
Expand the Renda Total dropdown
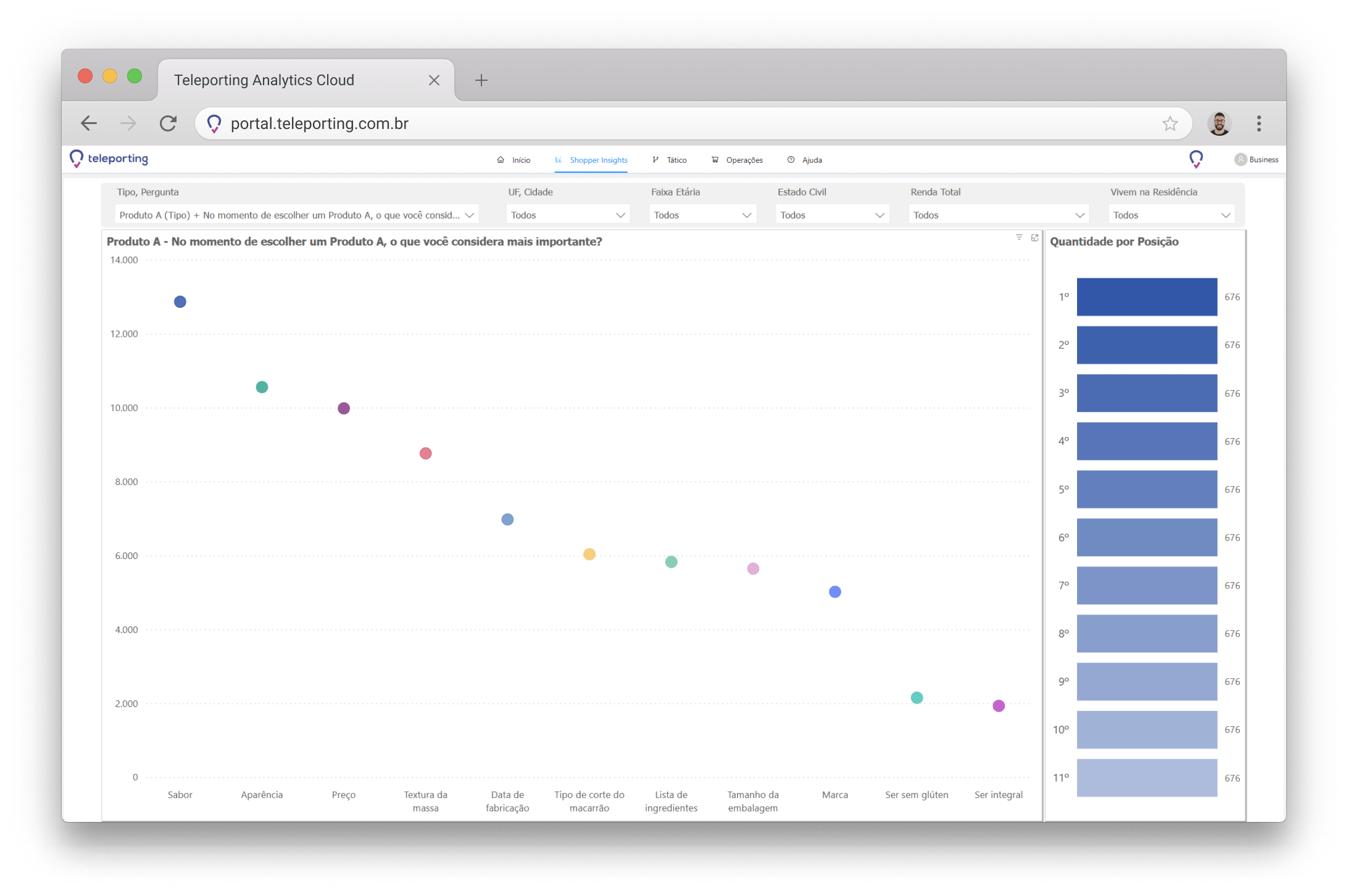click(998, 215)
